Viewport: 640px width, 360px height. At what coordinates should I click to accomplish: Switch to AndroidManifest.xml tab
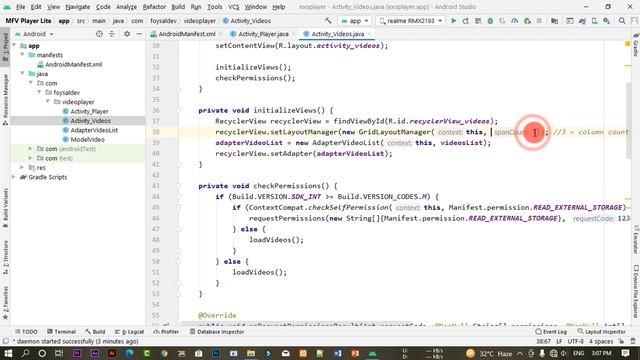click(187, 34)
